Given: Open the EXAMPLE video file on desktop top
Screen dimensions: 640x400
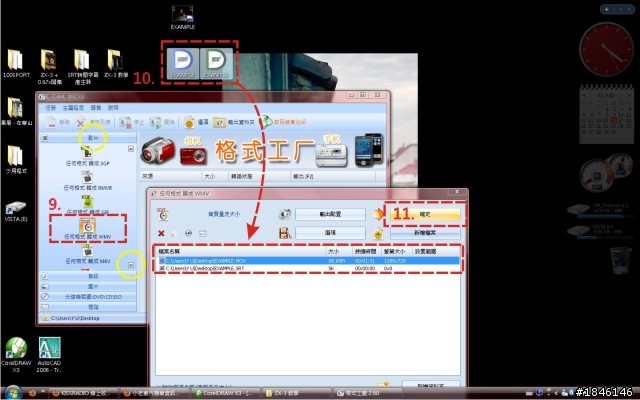Looking at the screenshot, I should [182, 17].
